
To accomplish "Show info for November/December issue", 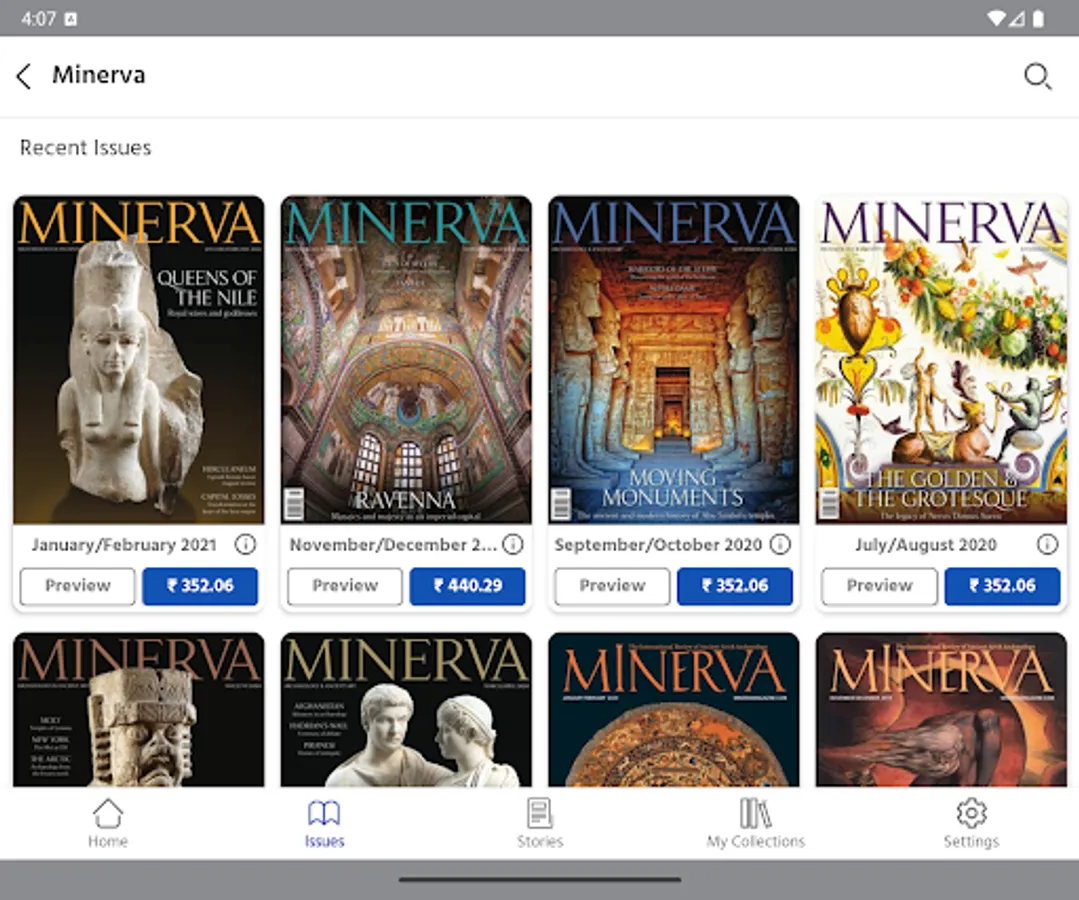I will point(512,544).
